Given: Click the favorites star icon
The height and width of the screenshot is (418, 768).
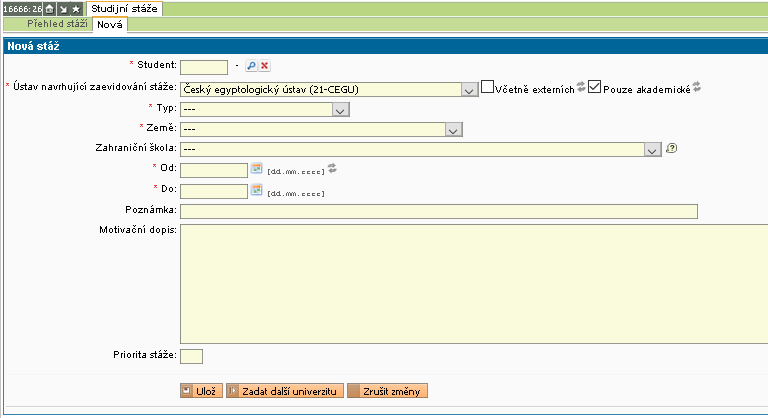Looking at the screenshot, I should click(75, 8).
